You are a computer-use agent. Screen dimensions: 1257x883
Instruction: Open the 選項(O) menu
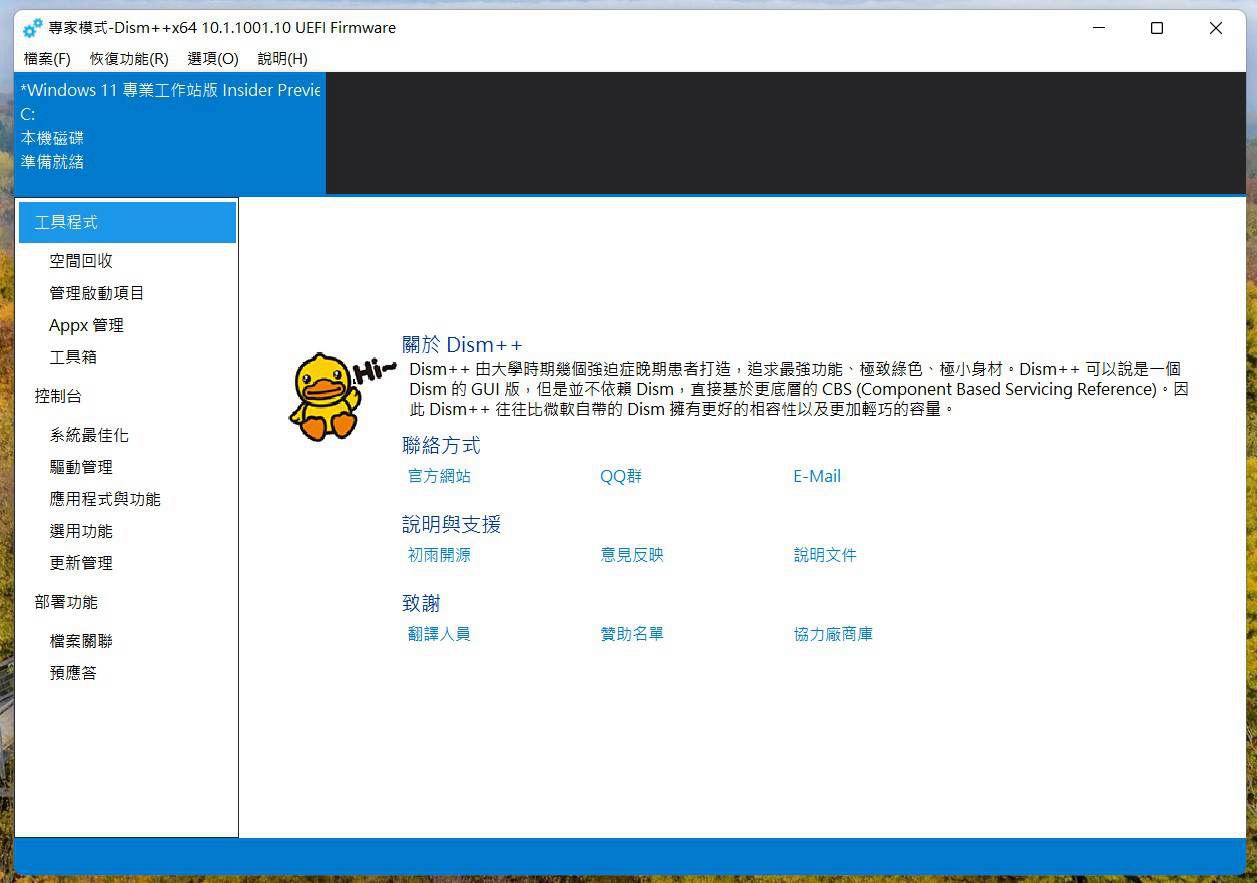[213, 58]
